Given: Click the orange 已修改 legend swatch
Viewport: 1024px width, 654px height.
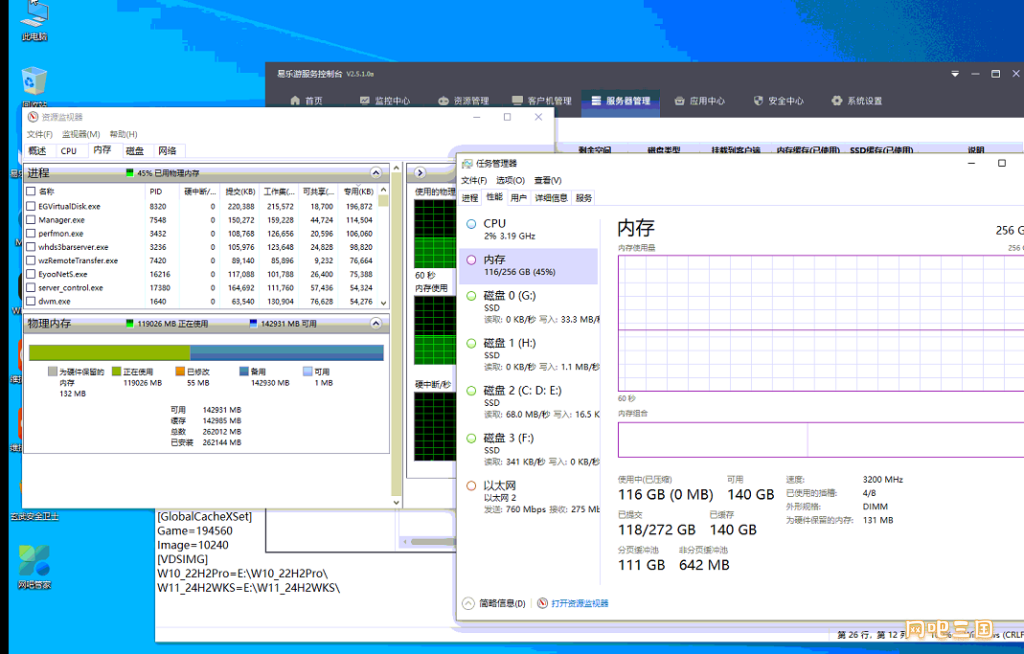Looking at the screenshot, I should 180,372.
